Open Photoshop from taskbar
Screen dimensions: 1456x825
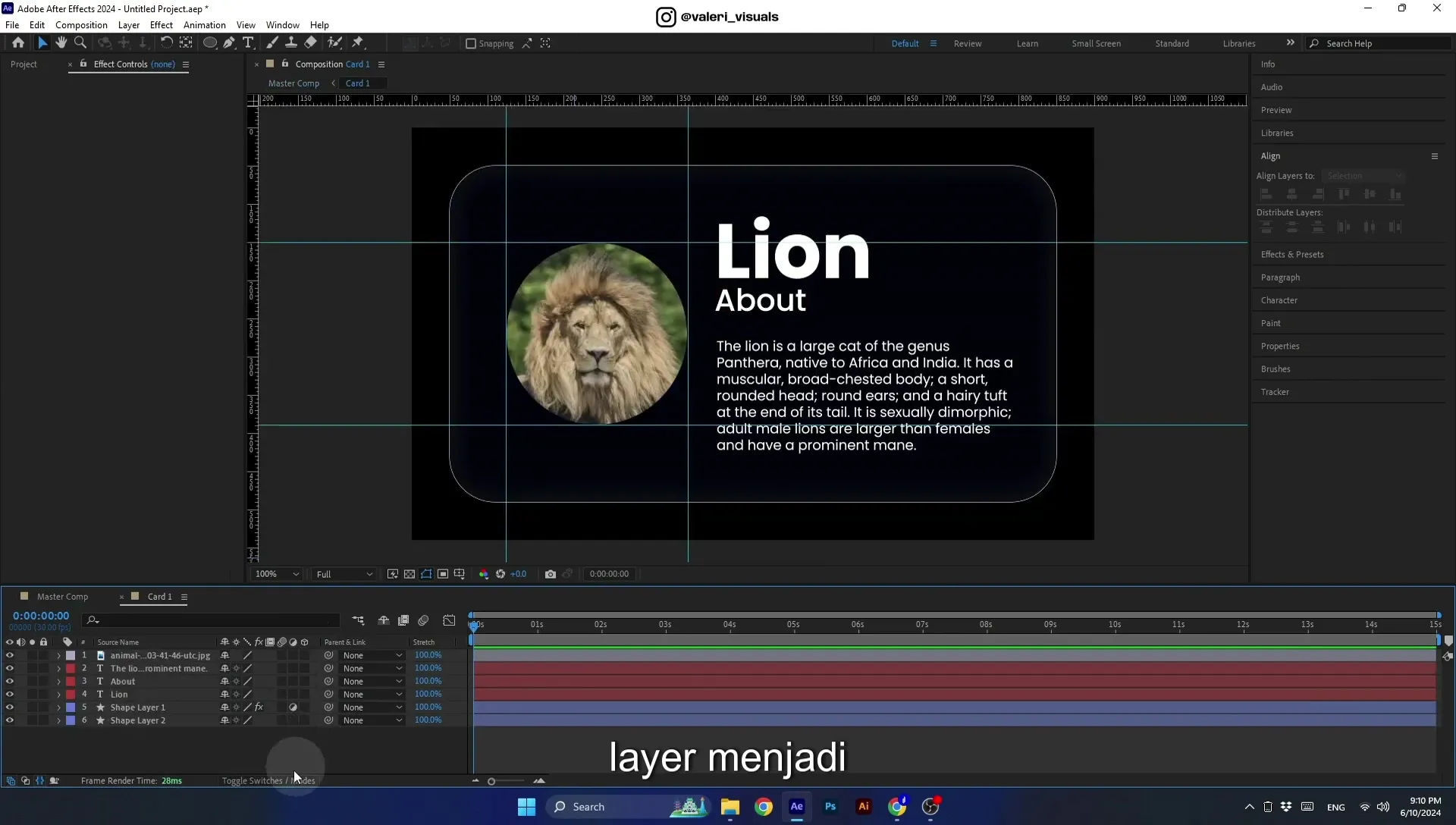830,807
